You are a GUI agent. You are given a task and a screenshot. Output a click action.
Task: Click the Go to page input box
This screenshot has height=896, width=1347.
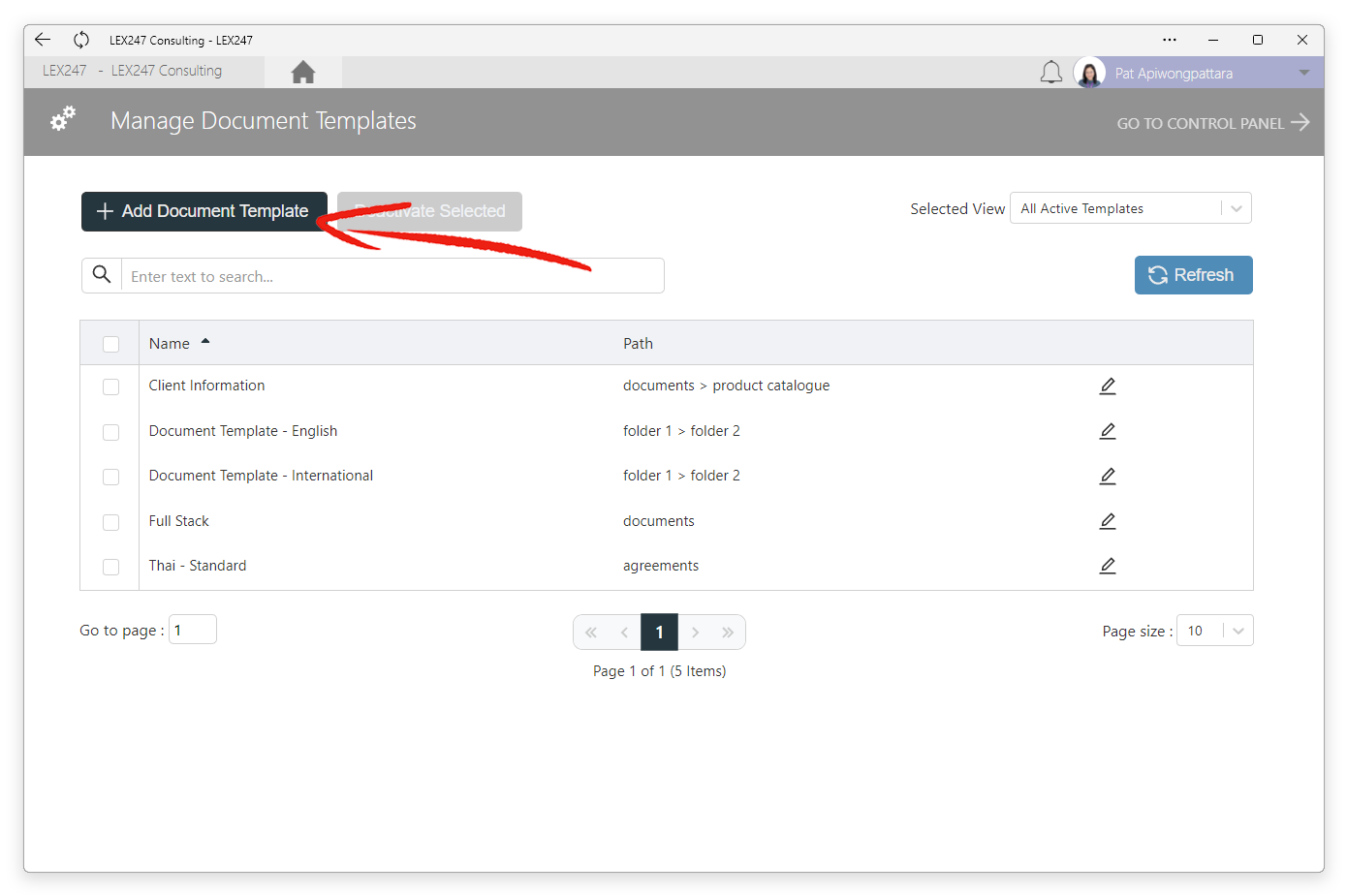[193, 630]
